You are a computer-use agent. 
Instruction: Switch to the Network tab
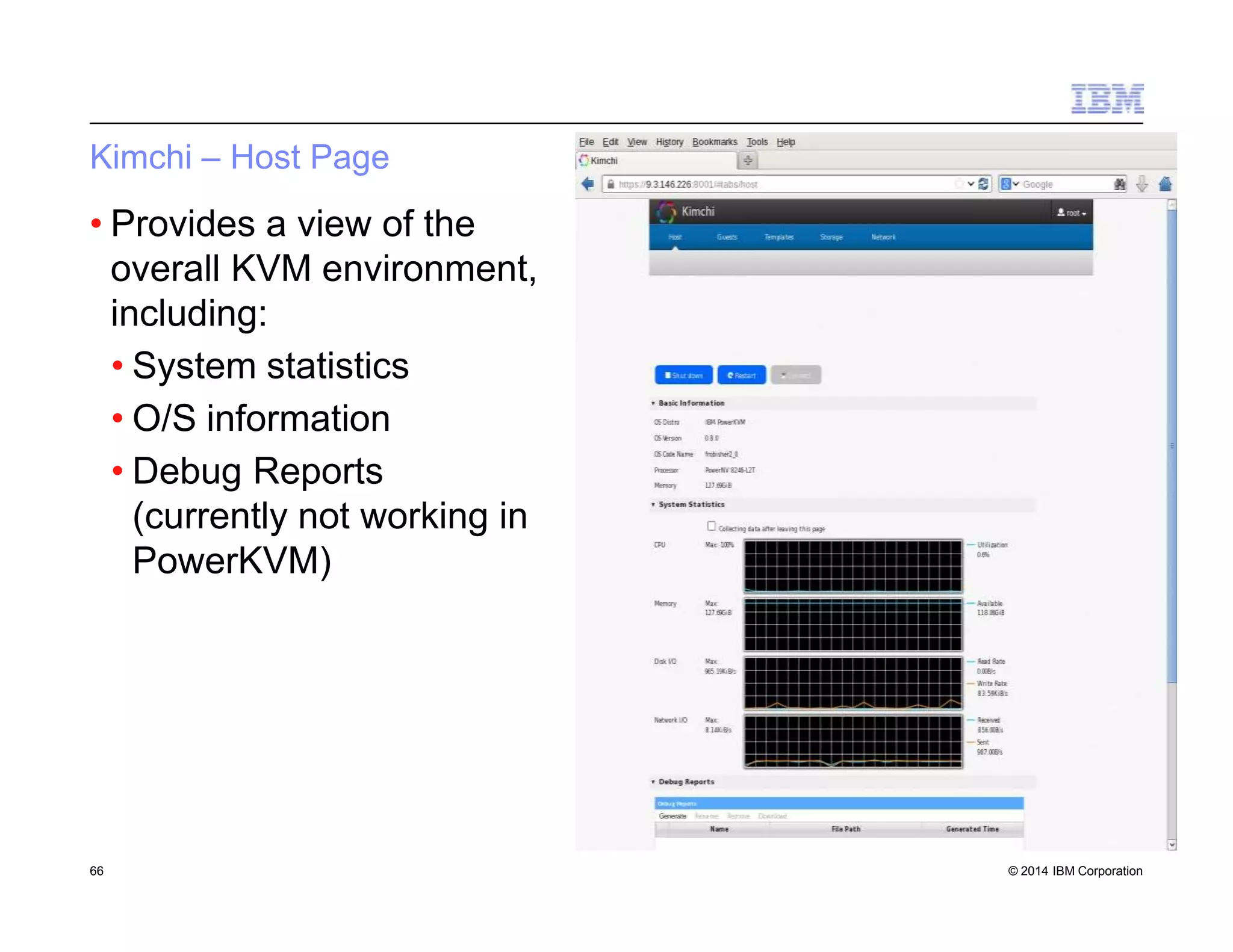pos(883,237)
